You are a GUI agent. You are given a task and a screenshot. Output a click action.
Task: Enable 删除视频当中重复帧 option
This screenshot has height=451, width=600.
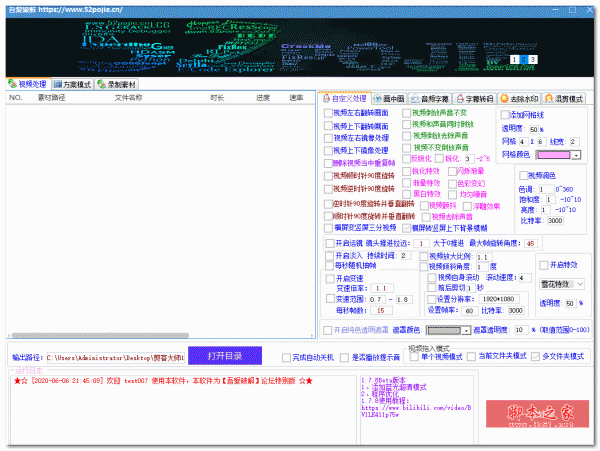point(328,163)
